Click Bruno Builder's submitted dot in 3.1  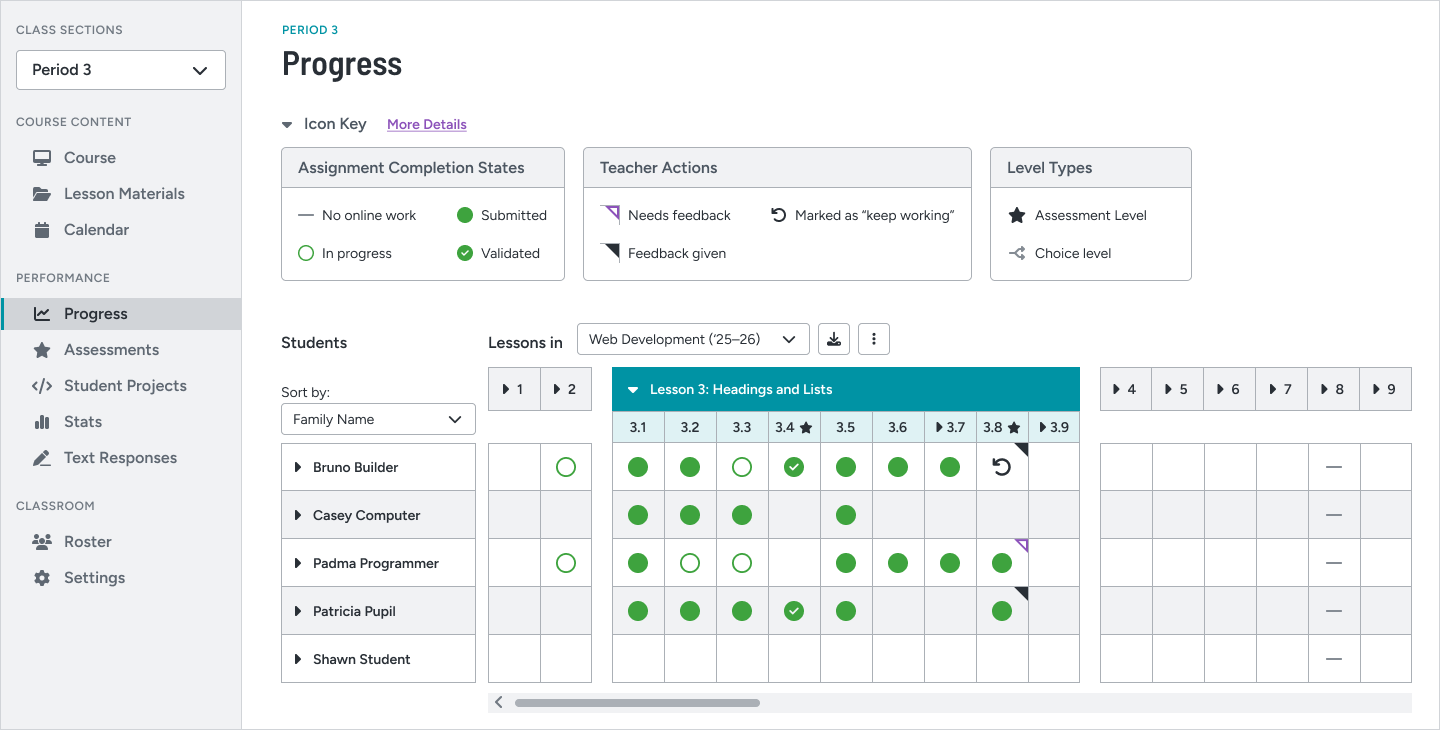(638, 467)
